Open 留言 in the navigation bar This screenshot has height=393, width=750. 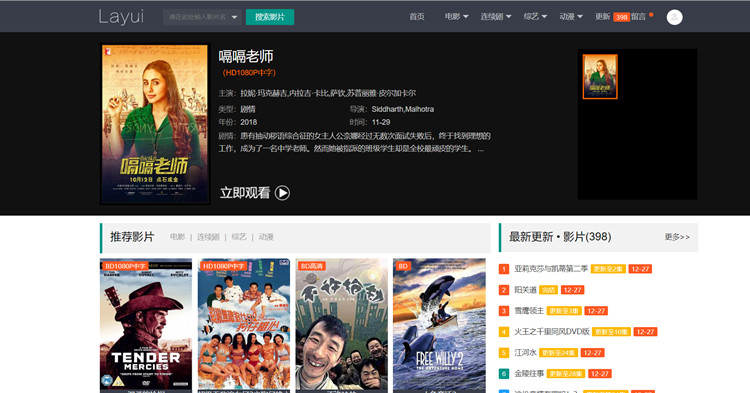638,17
